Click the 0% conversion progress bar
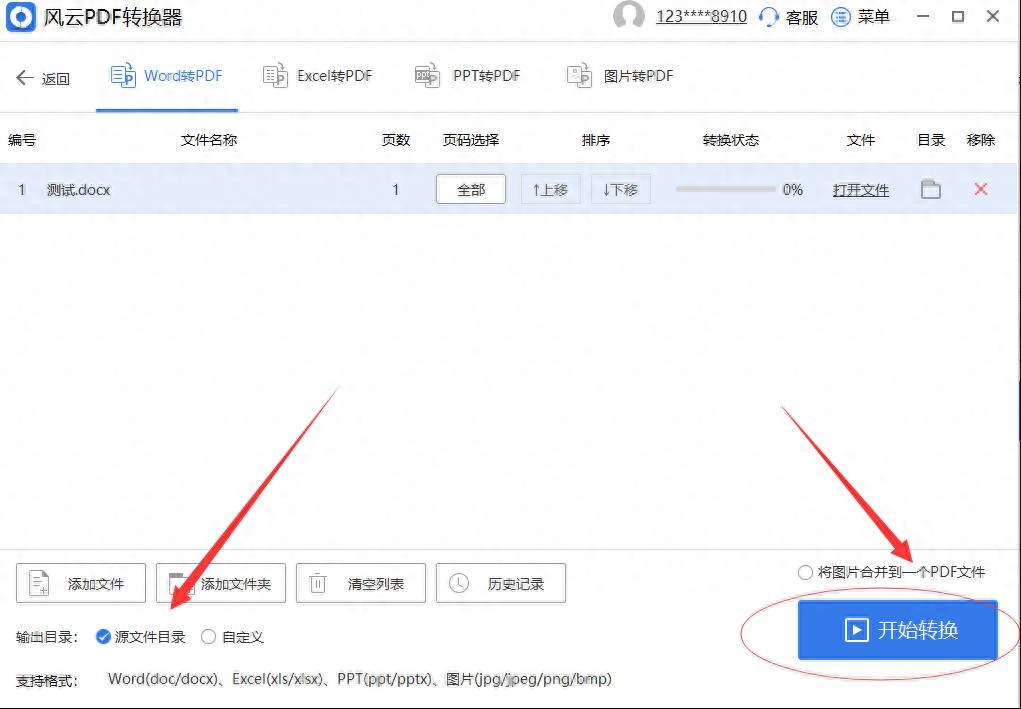The width and height of the screenshot is (1021, 709). click(726, 189)
